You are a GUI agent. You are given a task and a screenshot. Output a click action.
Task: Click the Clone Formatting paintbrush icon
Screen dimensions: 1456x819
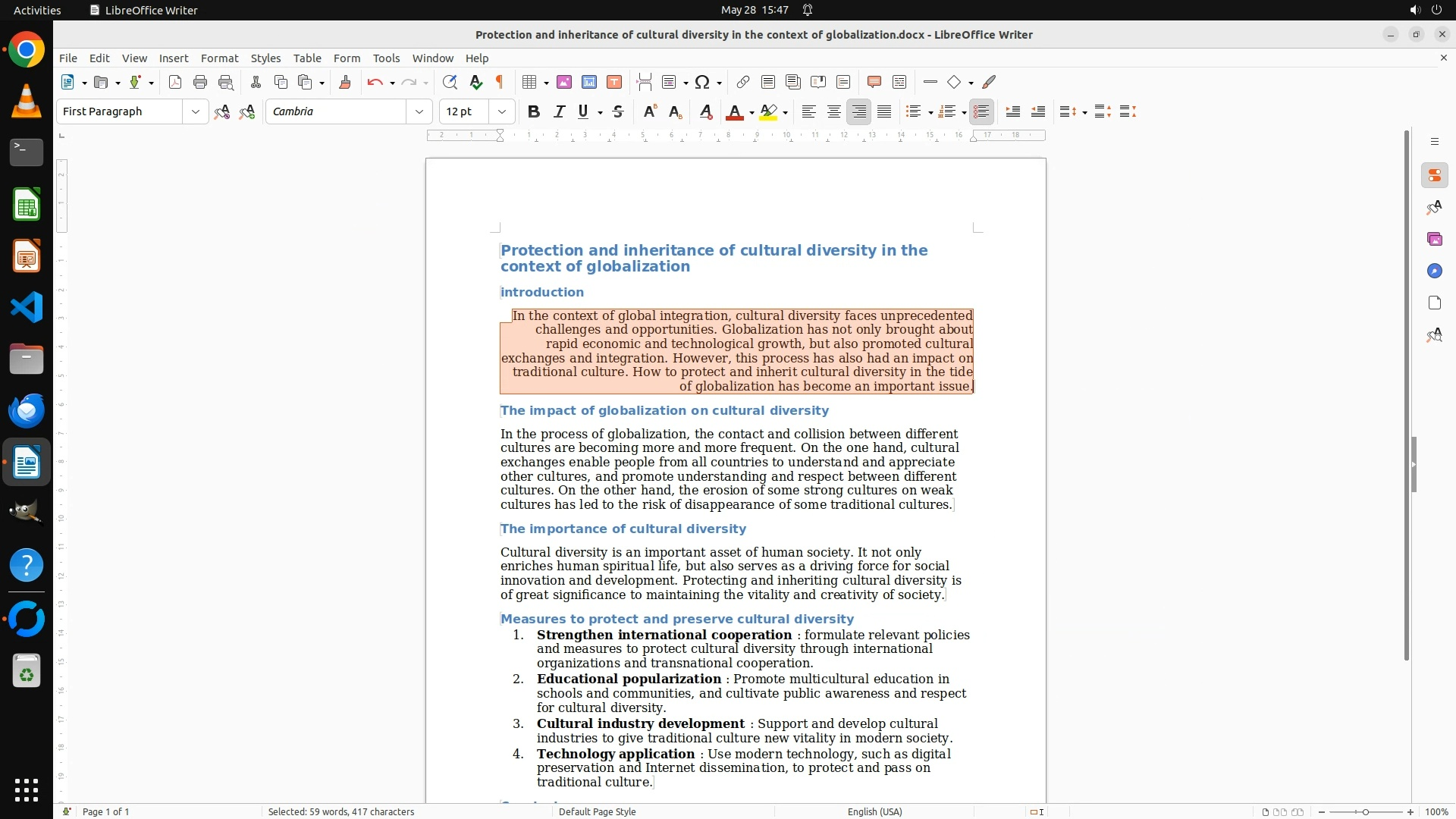(345, 82)
